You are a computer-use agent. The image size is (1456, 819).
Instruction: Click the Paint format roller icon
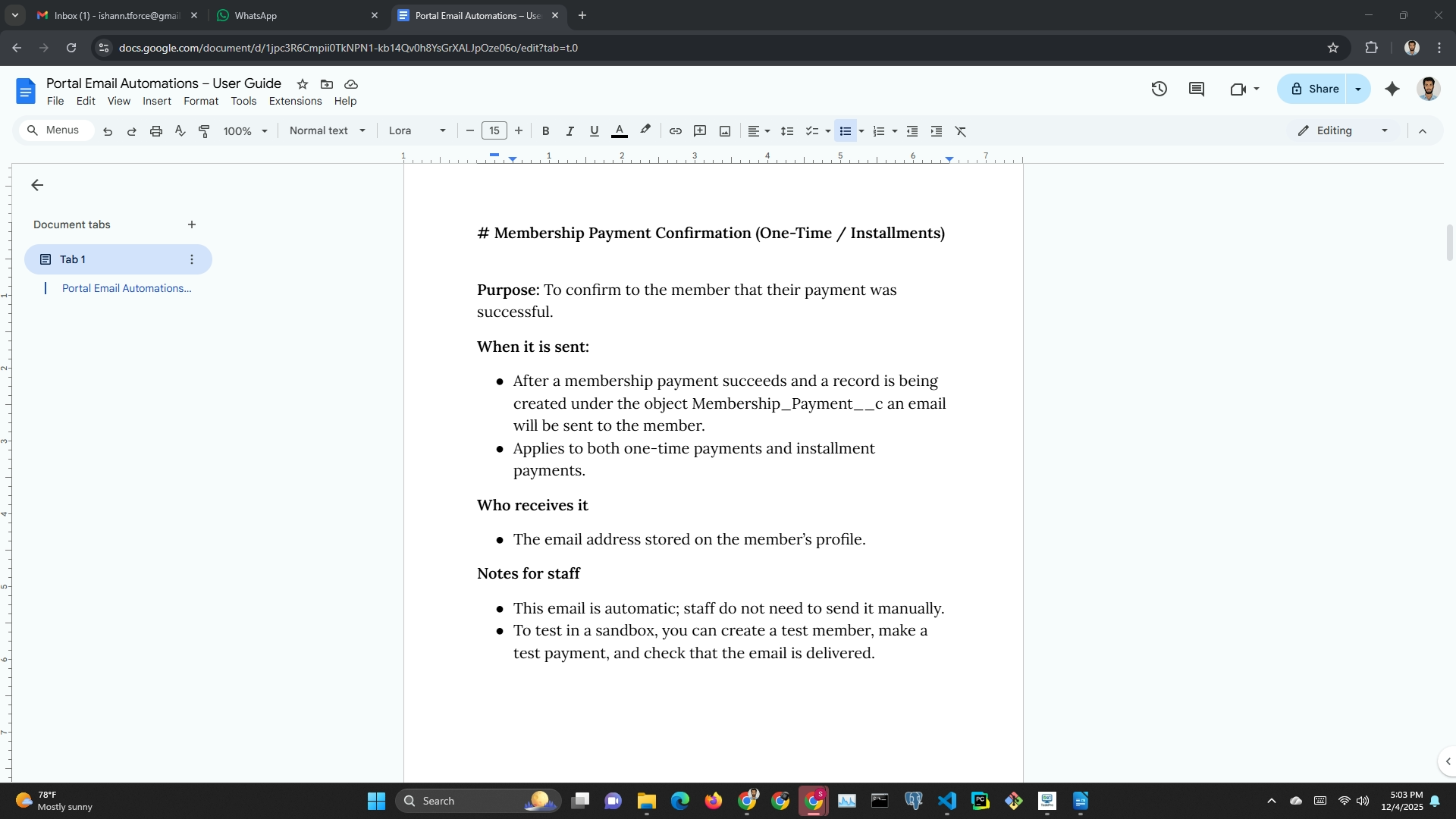(x=204, y=131)
